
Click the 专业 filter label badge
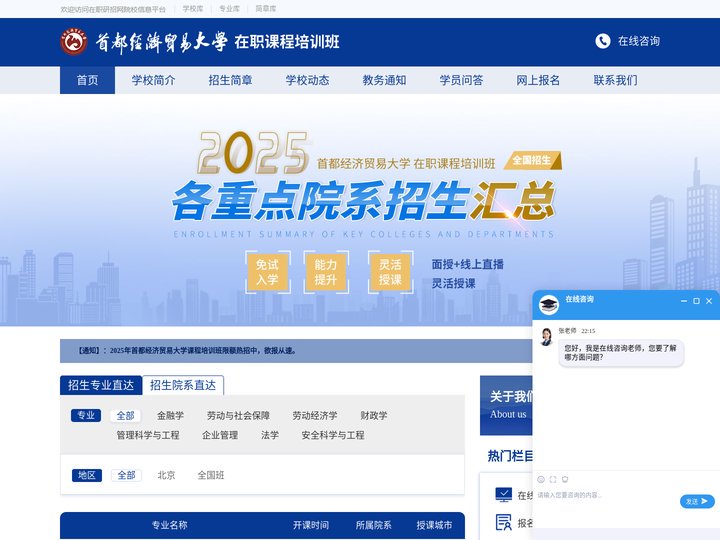(x=86, y=416)
